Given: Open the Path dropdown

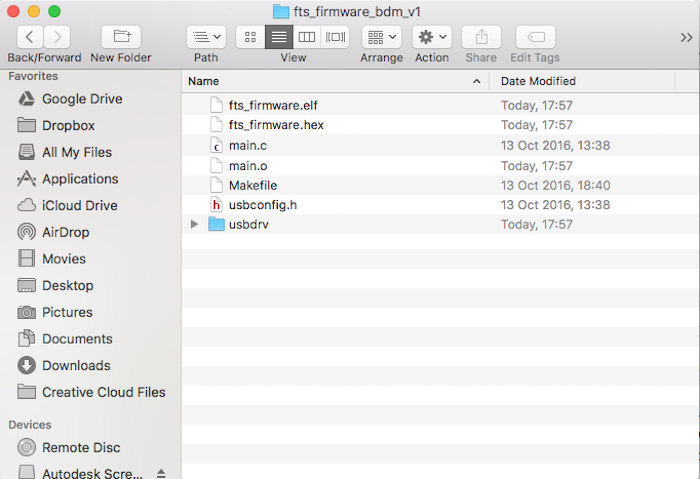Looking at the screenshot, I should [x=206, y=37].
